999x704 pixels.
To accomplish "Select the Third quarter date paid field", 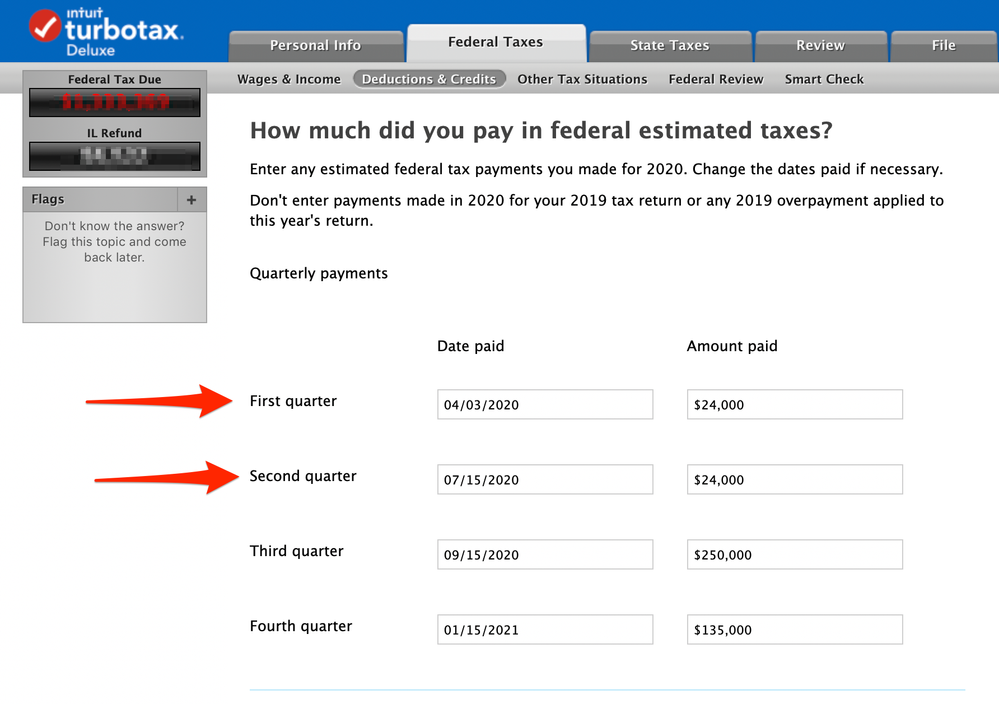I will tap(544, 554).
